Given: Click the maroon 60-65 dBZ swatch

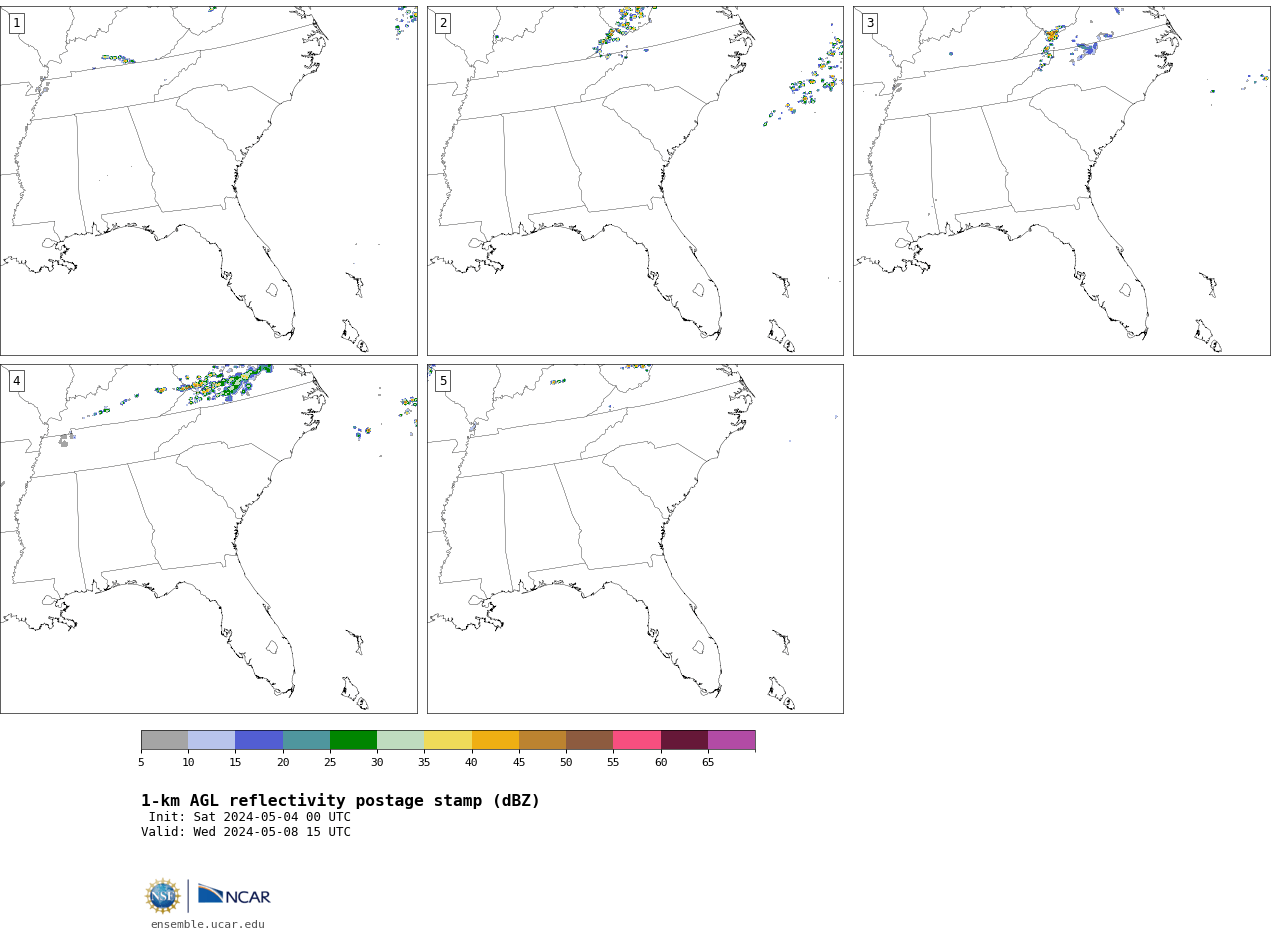Looking at the screenshot, I should [x=684, y=740].
